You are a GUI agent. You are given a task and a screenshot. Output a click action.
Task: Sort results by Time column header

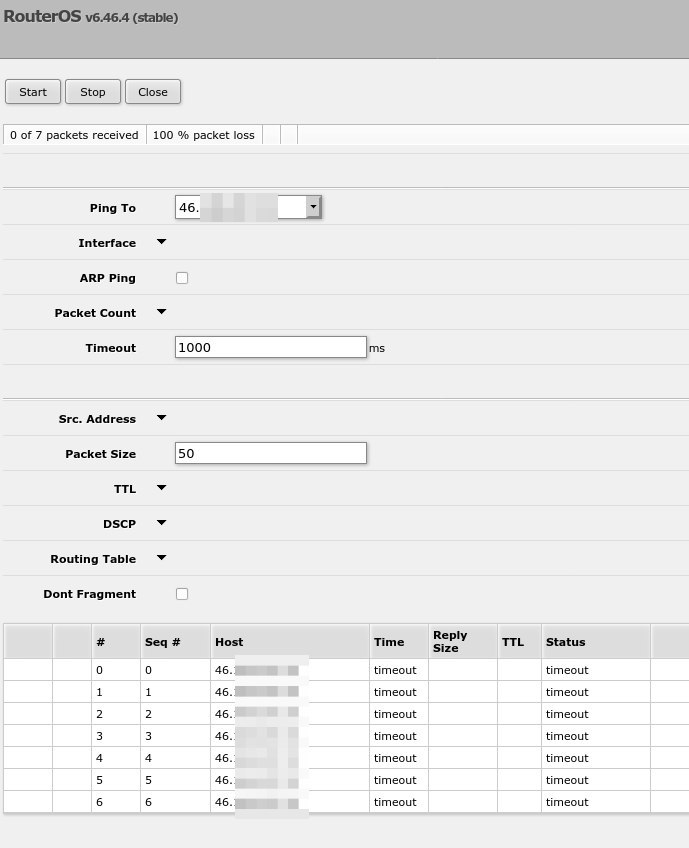point(399,641)
